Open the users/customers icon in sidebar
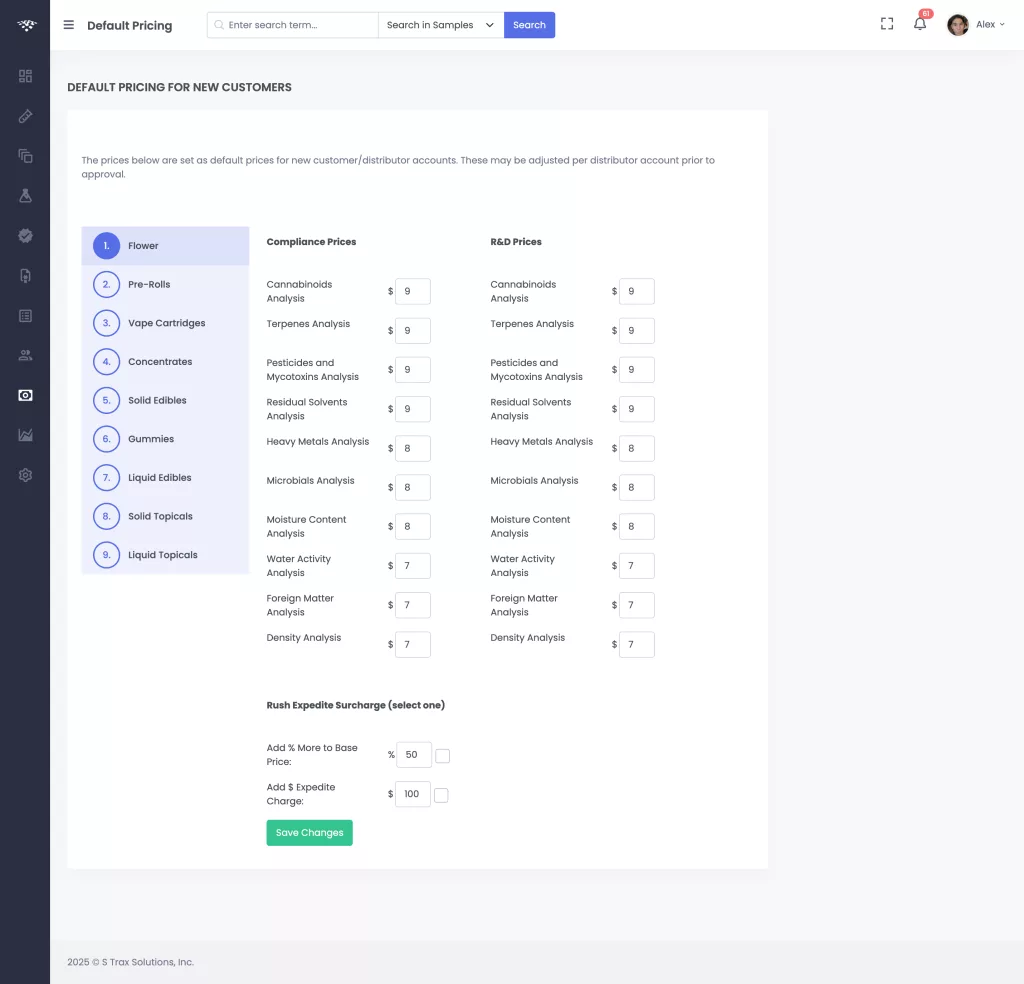 (x=25, y=355)
